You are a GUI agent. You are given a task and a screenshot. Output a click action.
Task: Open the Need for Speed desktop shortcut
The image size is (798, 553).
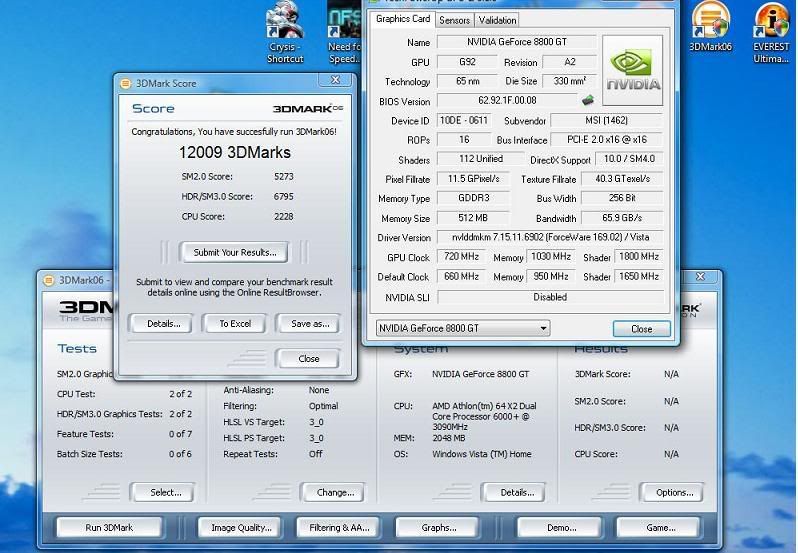[345, 32]
